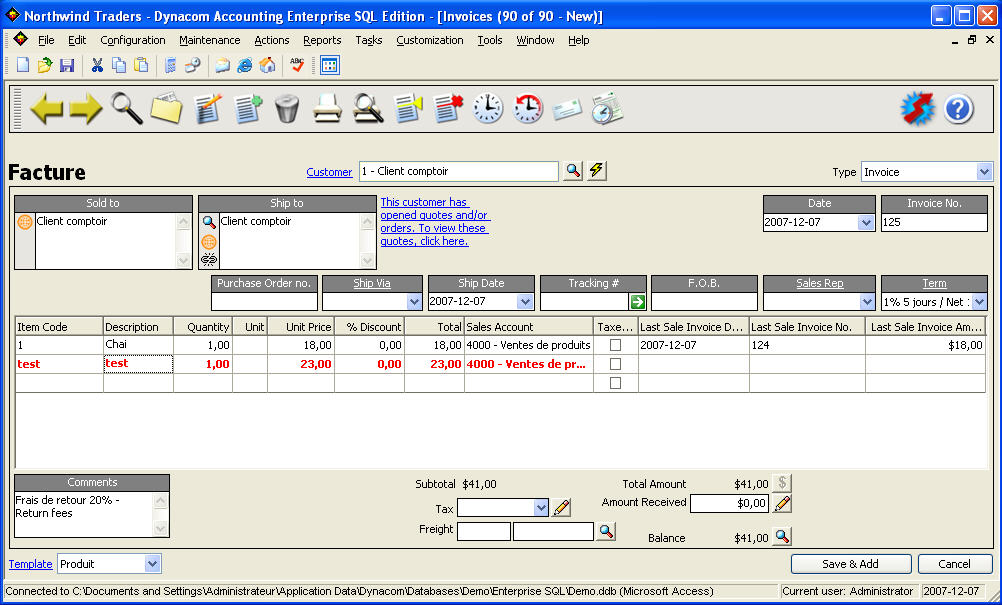Open the Tax dropdown
The height and width of the screenshot is (605, 1002).
click(541, 508)
